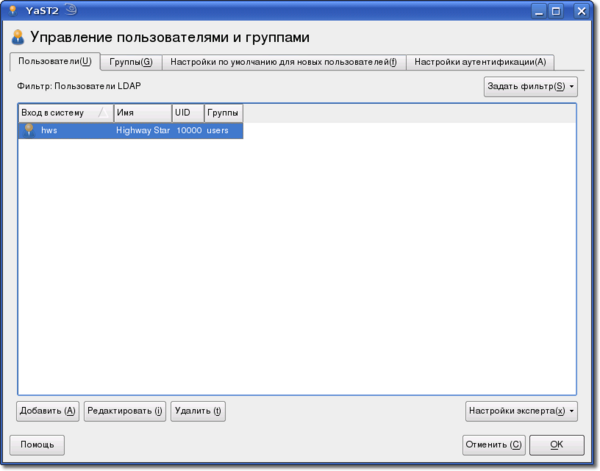Sort by the Вход в систему column
This screenshot has height=471, width=600.
tap(65, 113)
